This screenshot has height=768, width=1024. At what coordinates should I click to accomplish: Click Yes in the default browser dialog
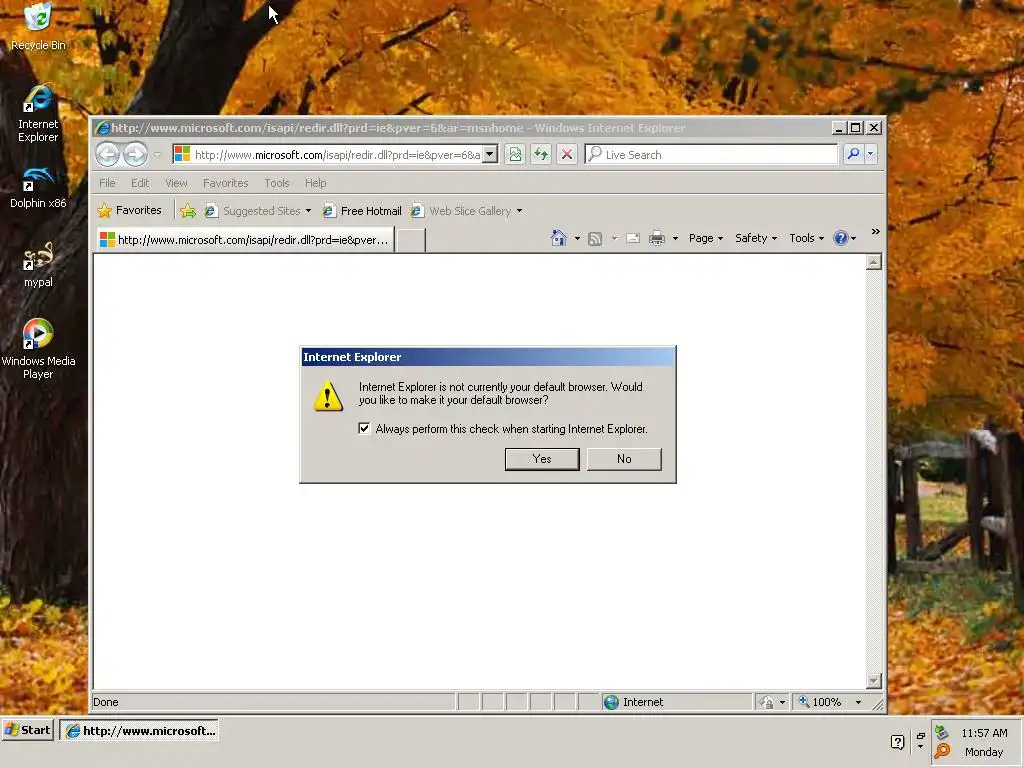(x=542, y=458)
